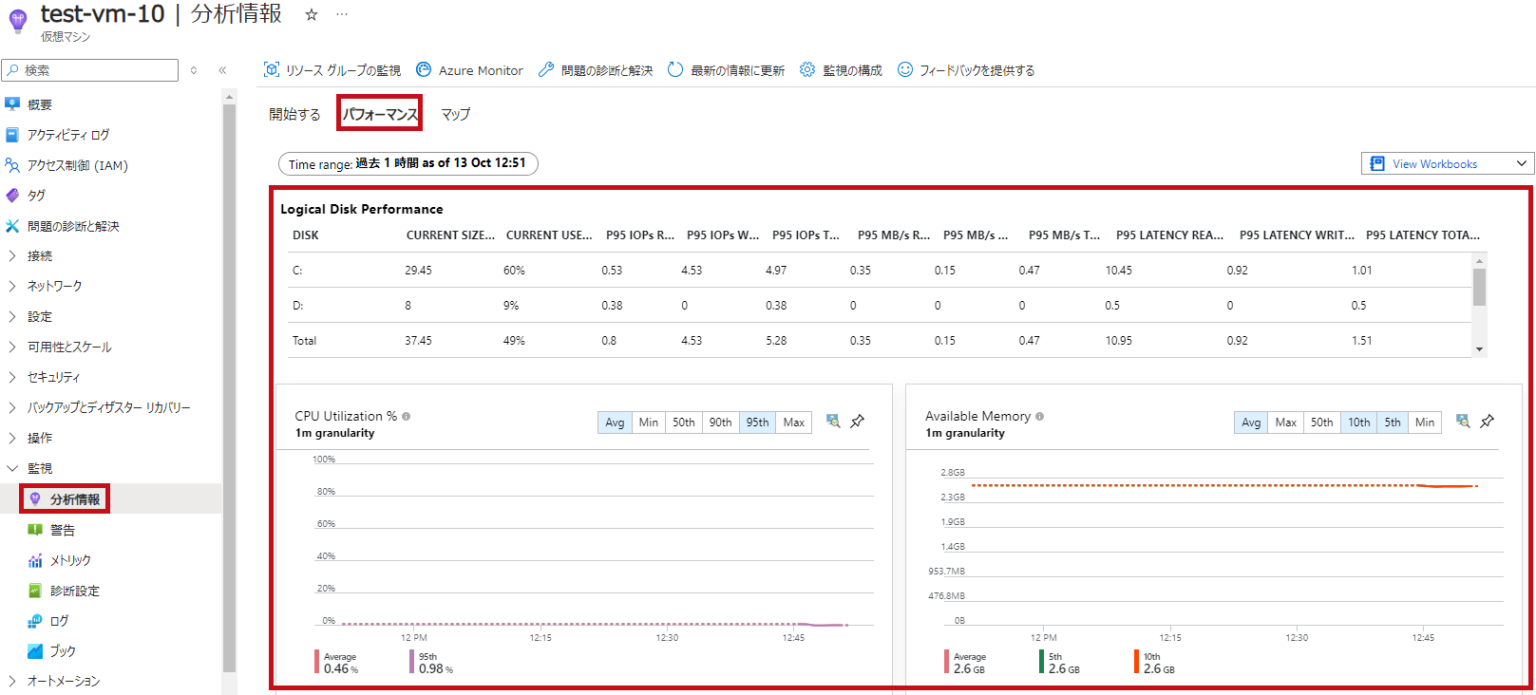Open the 開始する tab
The height and width of the screenshot is (695, 1536).
pyautogui.click(x=292, y=113)
